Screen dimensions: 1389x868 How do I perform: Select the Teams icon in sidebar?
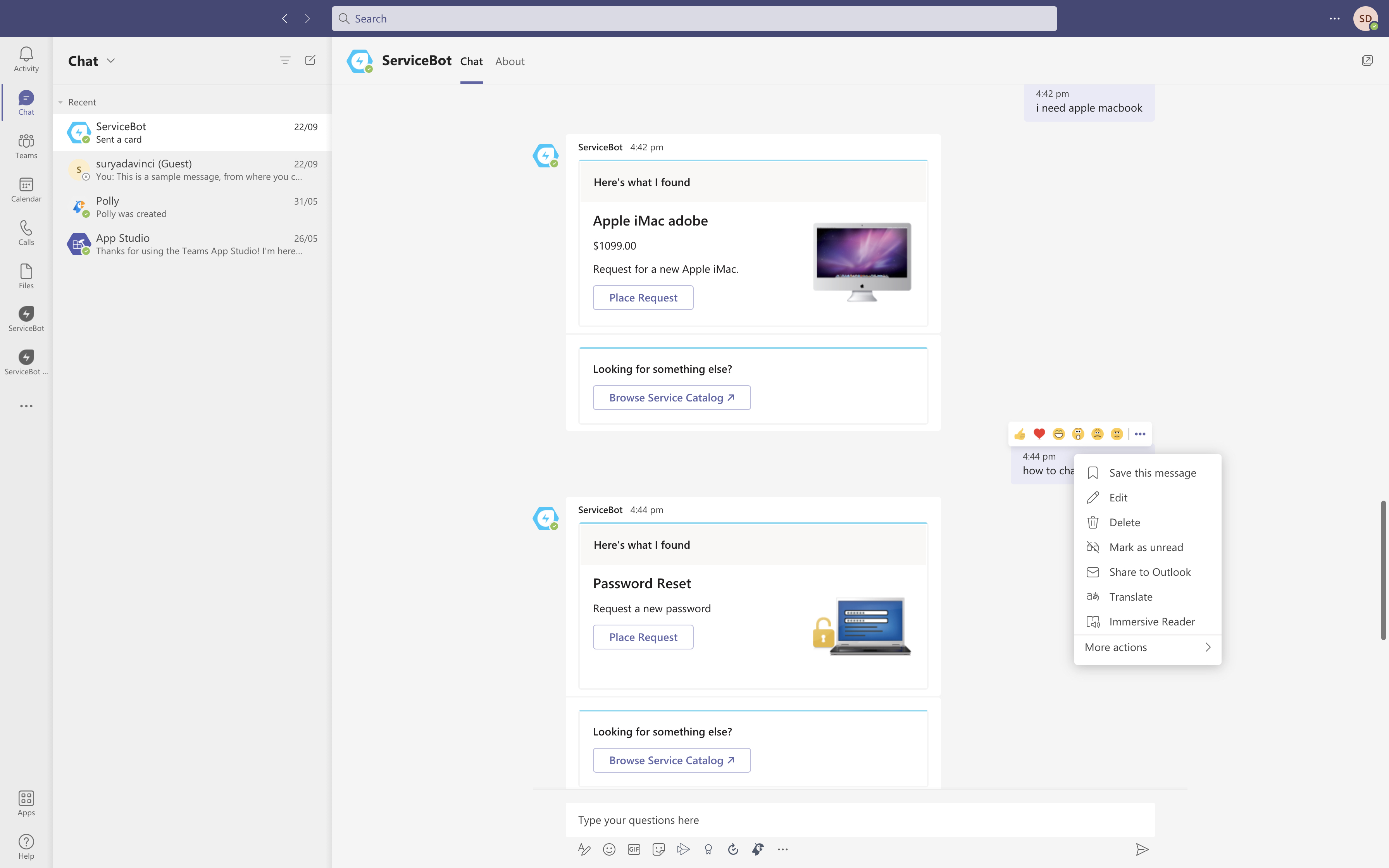tap(26, 145)
